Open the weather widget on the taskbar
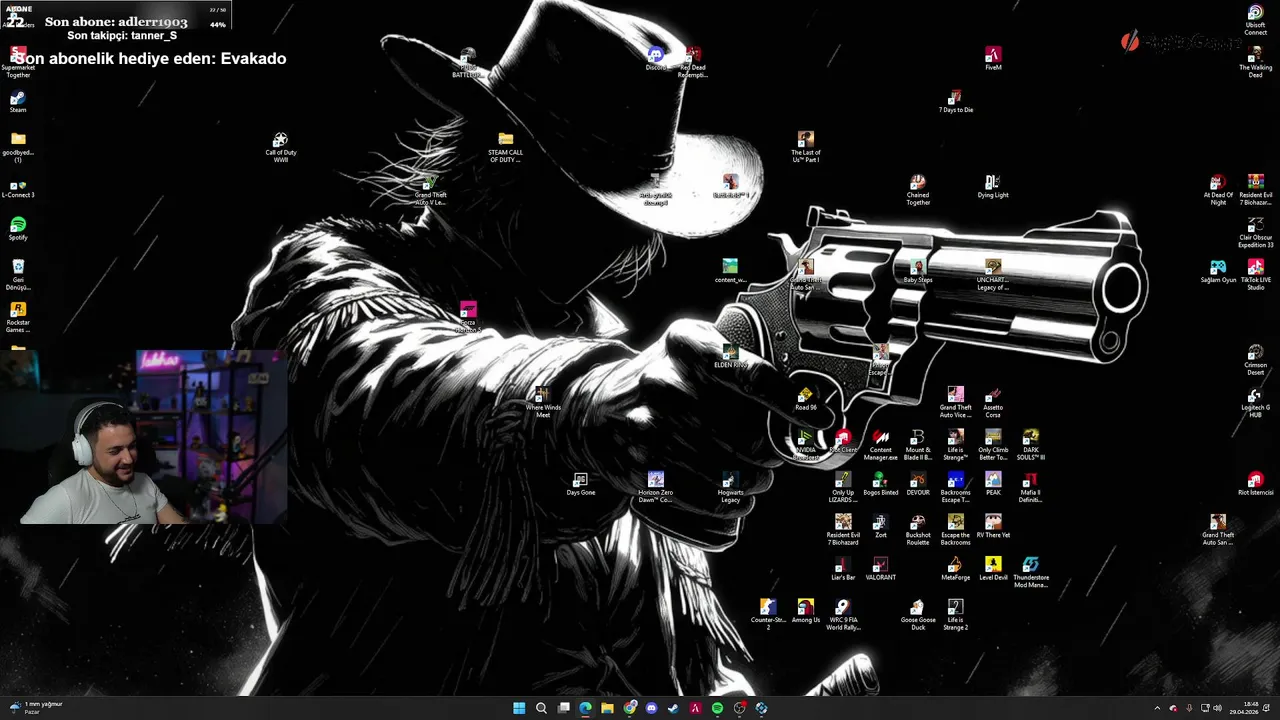 tap(37, 708)
